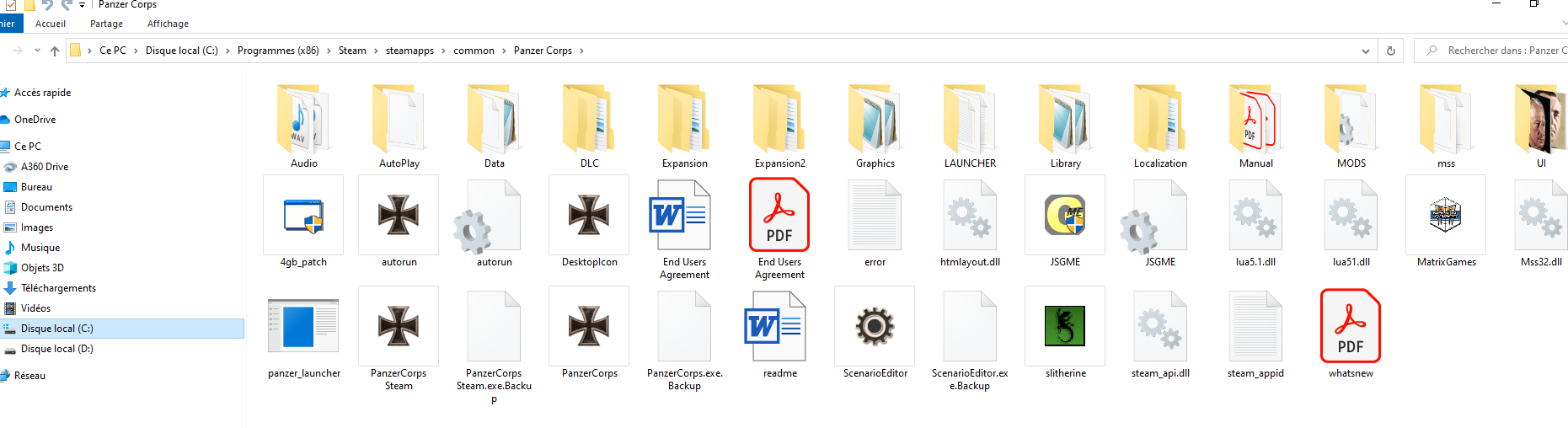The width and height of the screenshot is (1568, 428).
Task: Select the End Users Agreement Word document
Action: (x=684, y=229)
